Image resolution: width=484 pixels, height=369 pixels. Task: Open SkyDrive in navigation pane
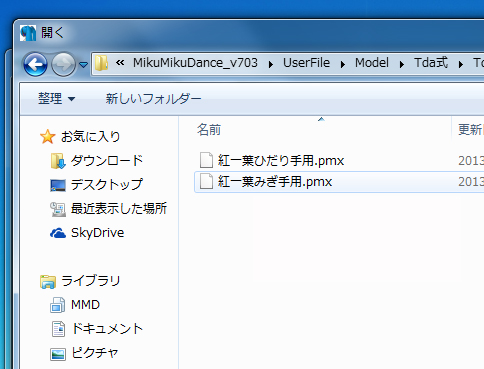pos(97,233)
